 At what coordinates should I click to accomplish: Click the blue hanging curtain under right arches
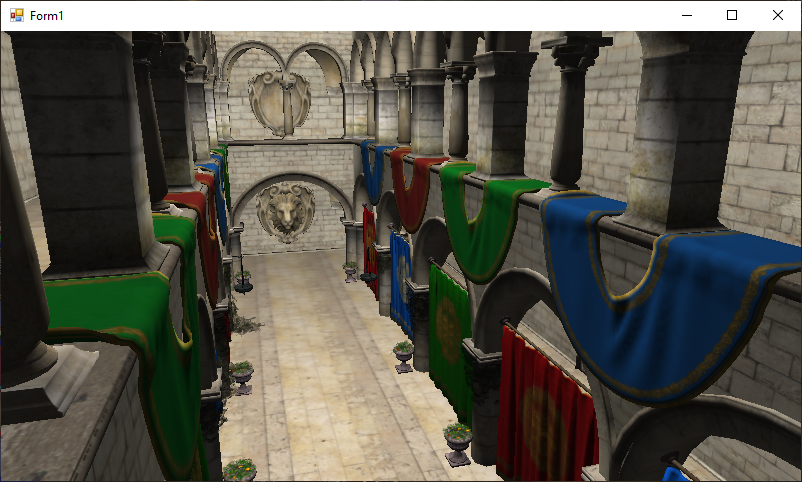click(x=401, y=280)
